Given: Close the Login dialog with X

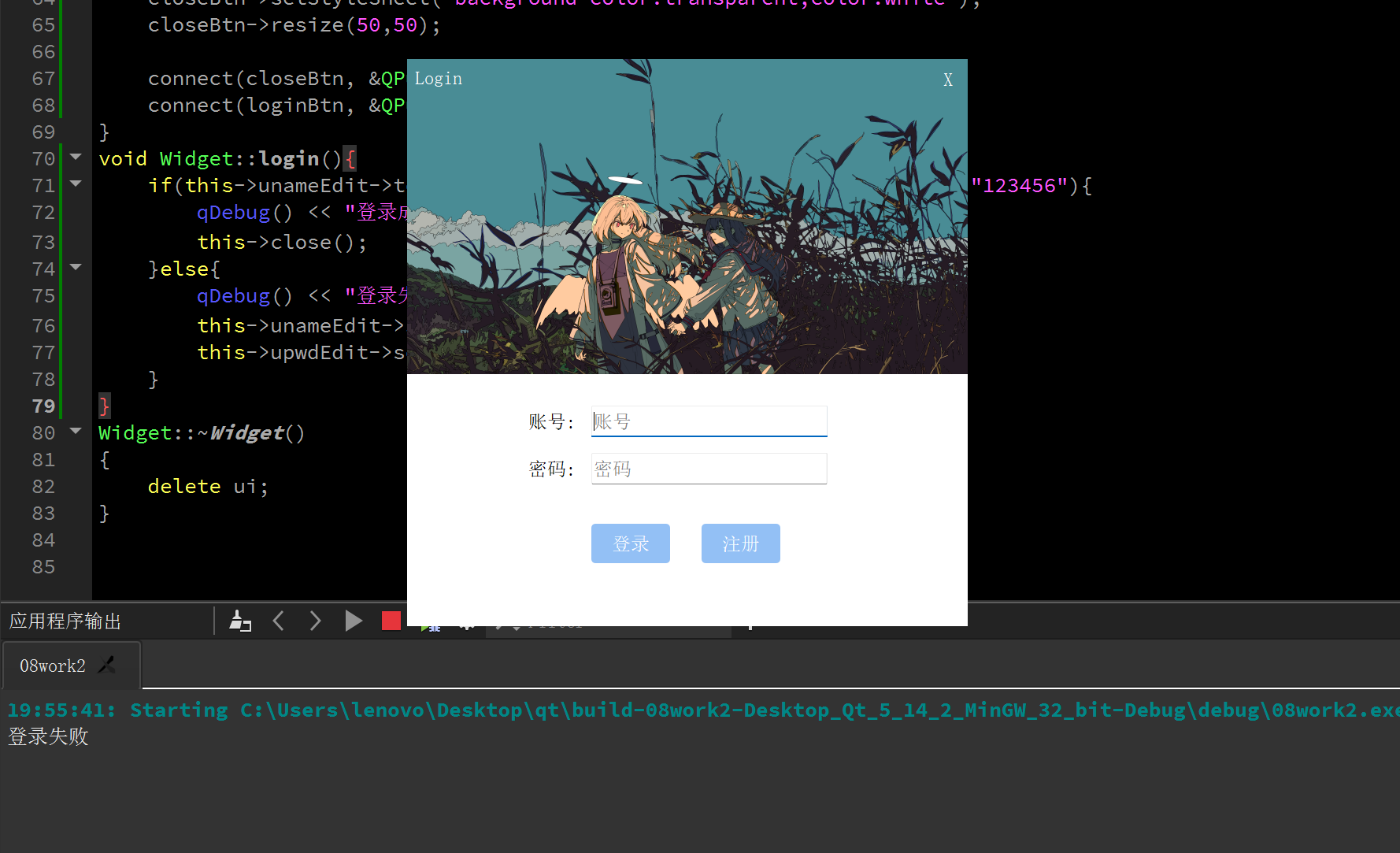Looking at the screenshot, I should coord(948,80).
